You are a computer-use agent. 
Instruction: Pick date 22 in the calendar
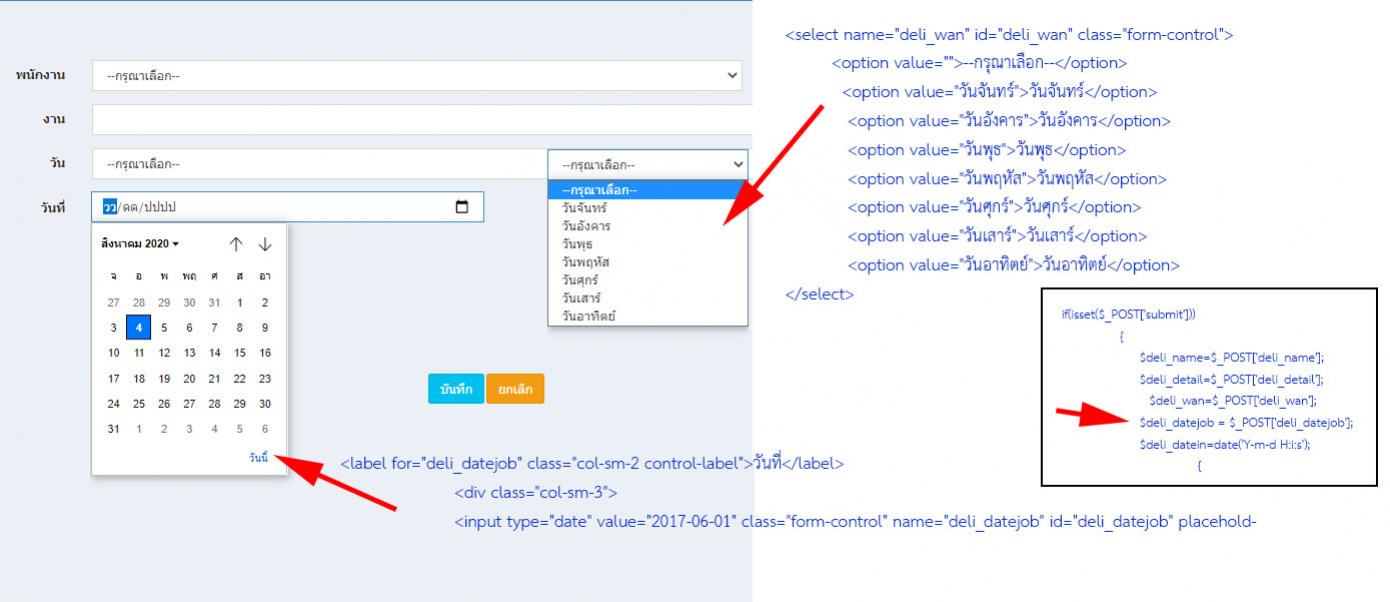(x=240, y=379)
